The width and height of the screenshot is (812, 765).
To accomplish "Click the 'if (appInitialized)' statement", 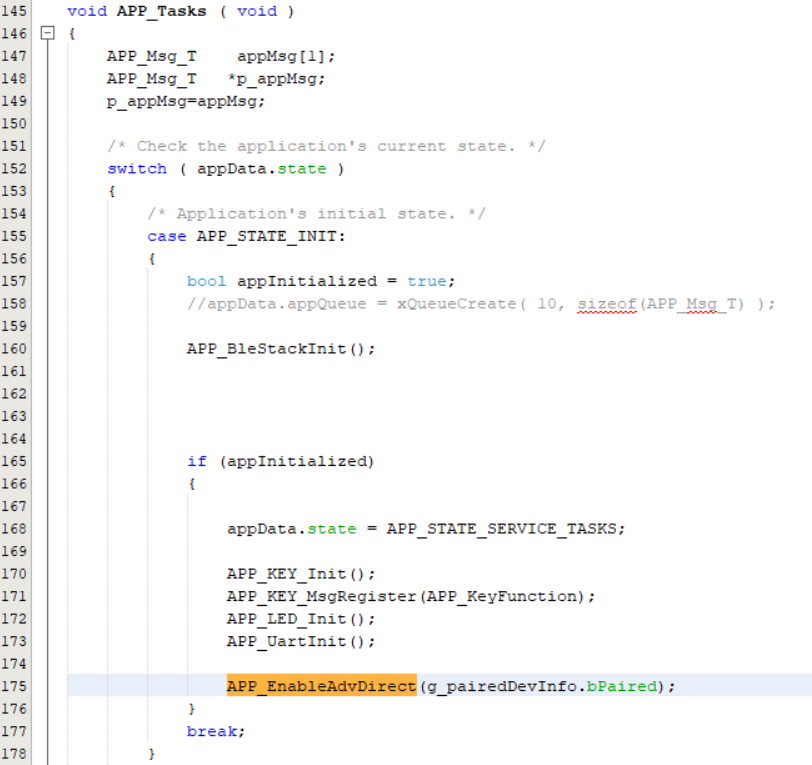I will click(281, 461).
